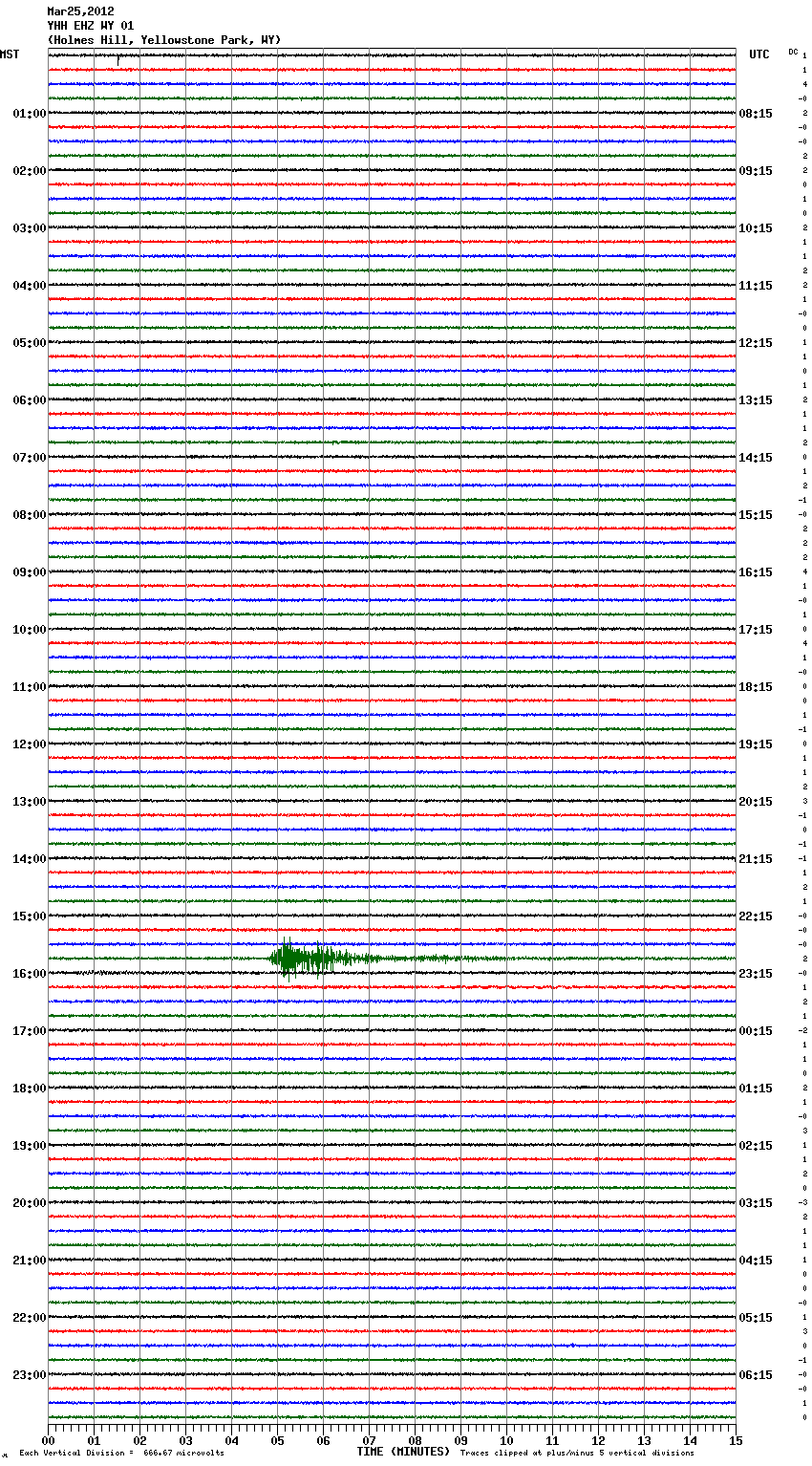The image size is (812, 1466).
Task: Click the 06:00 MST time label
Action: pyautogui.click(x=30, y=400)
